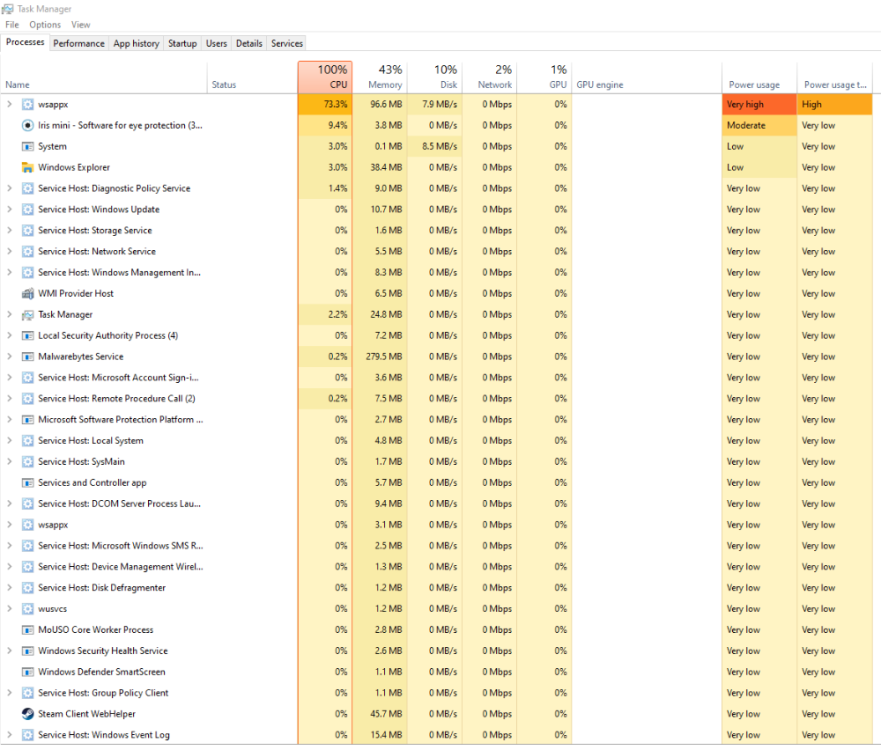Click the Services and Controller app icon
The image size is (881, 750).
click(x=28, y=483)
